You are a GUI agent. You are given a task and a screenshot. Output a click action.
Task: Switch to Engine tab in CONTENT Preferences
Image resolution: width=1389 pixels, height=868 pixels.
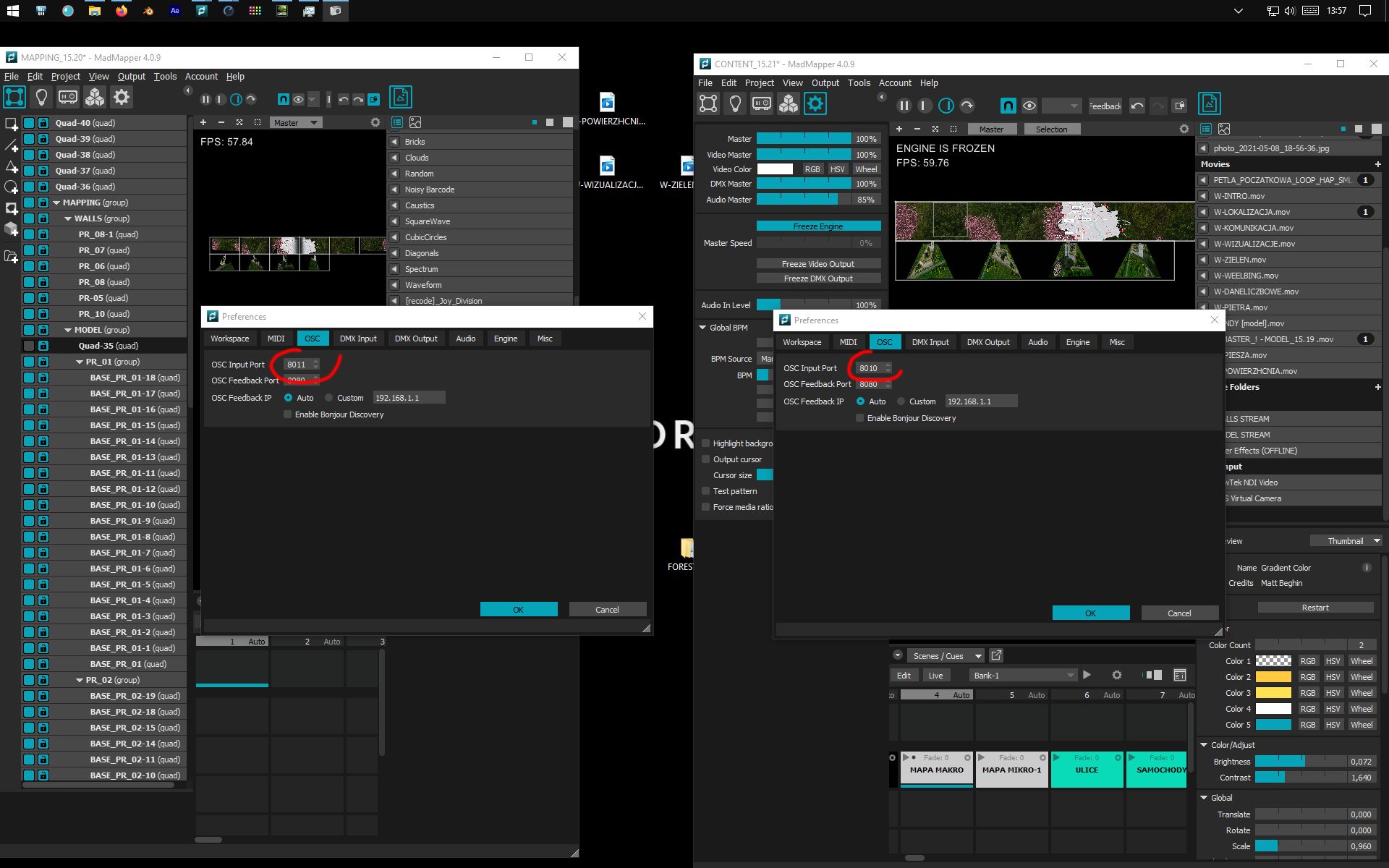(1078, 342)
